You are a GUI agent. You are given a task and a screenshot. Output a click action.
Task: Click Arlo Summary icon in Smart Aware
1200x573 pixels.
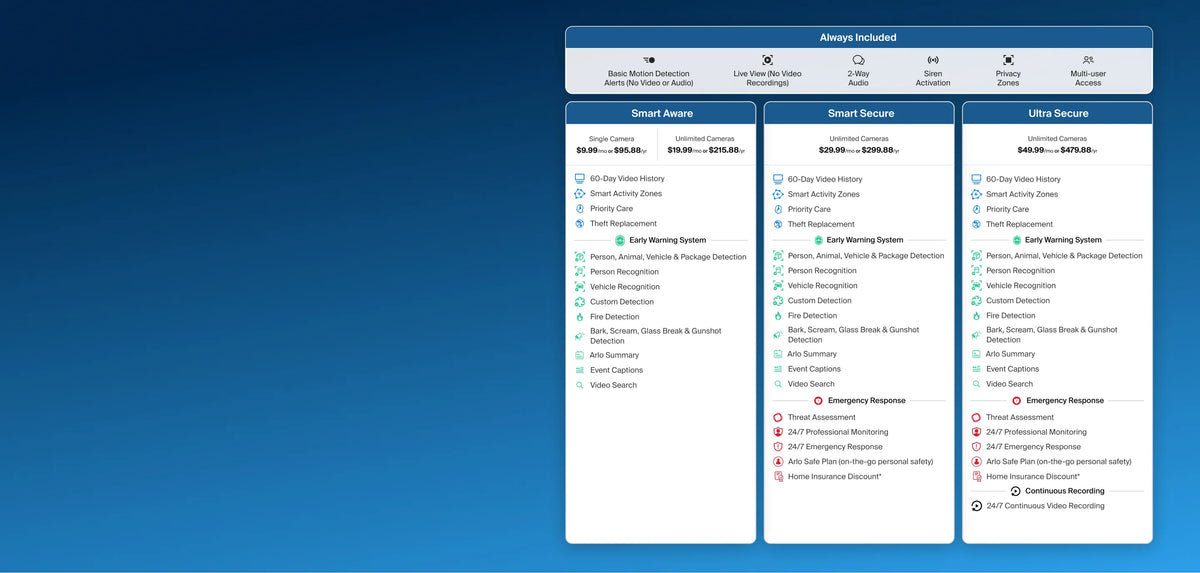(x=580, y=355)
